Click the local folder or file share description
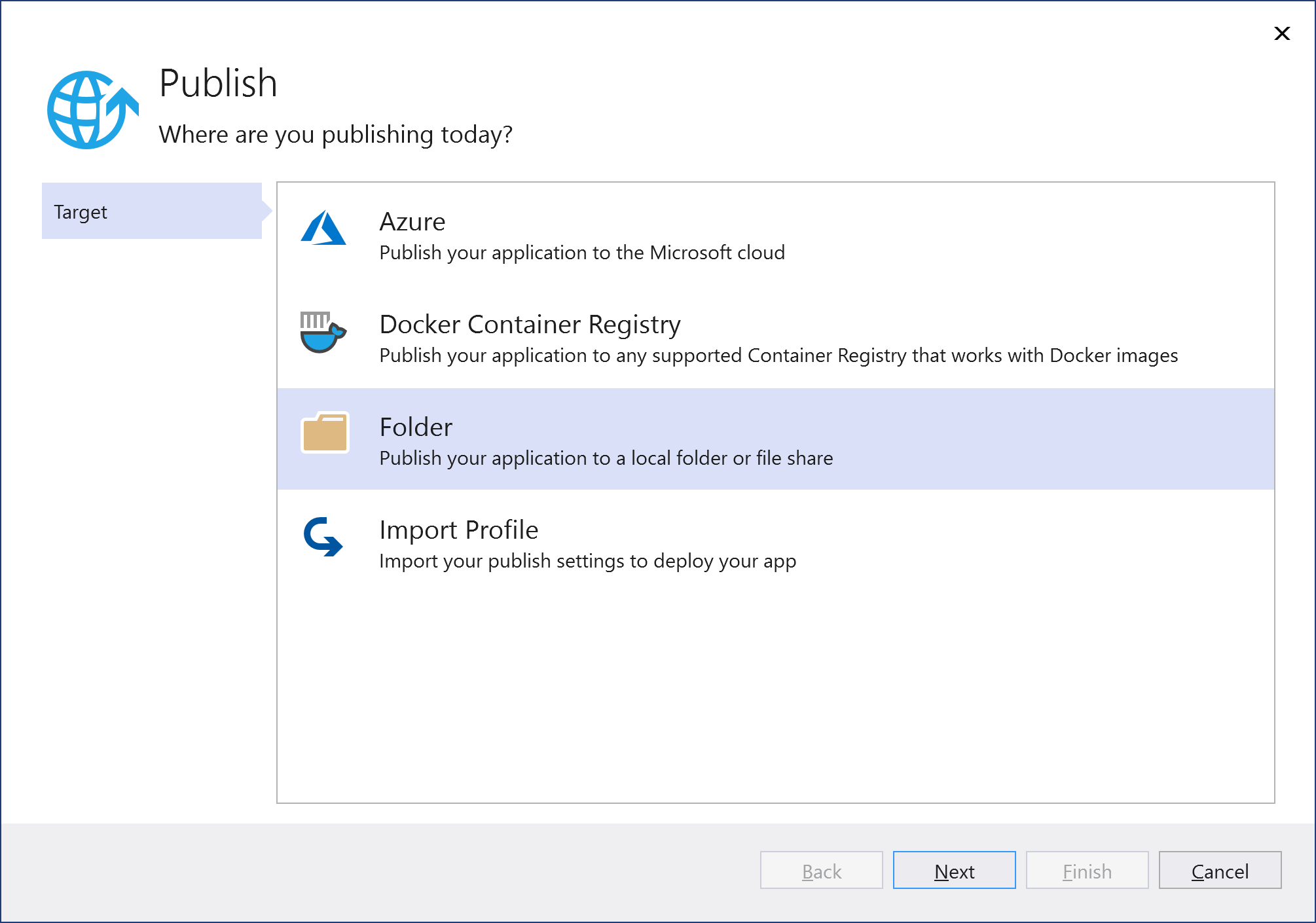1316x923 pixels. (x=606, y=458)
